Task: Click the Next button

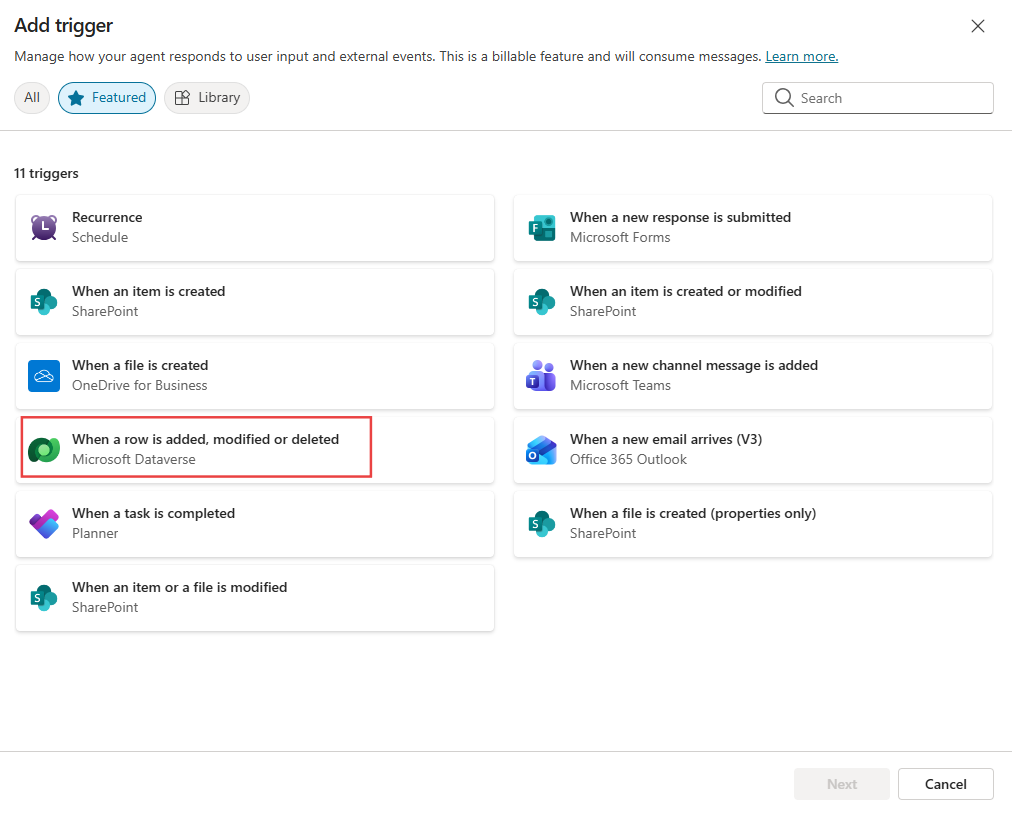Action: click(x=842, y=784)
